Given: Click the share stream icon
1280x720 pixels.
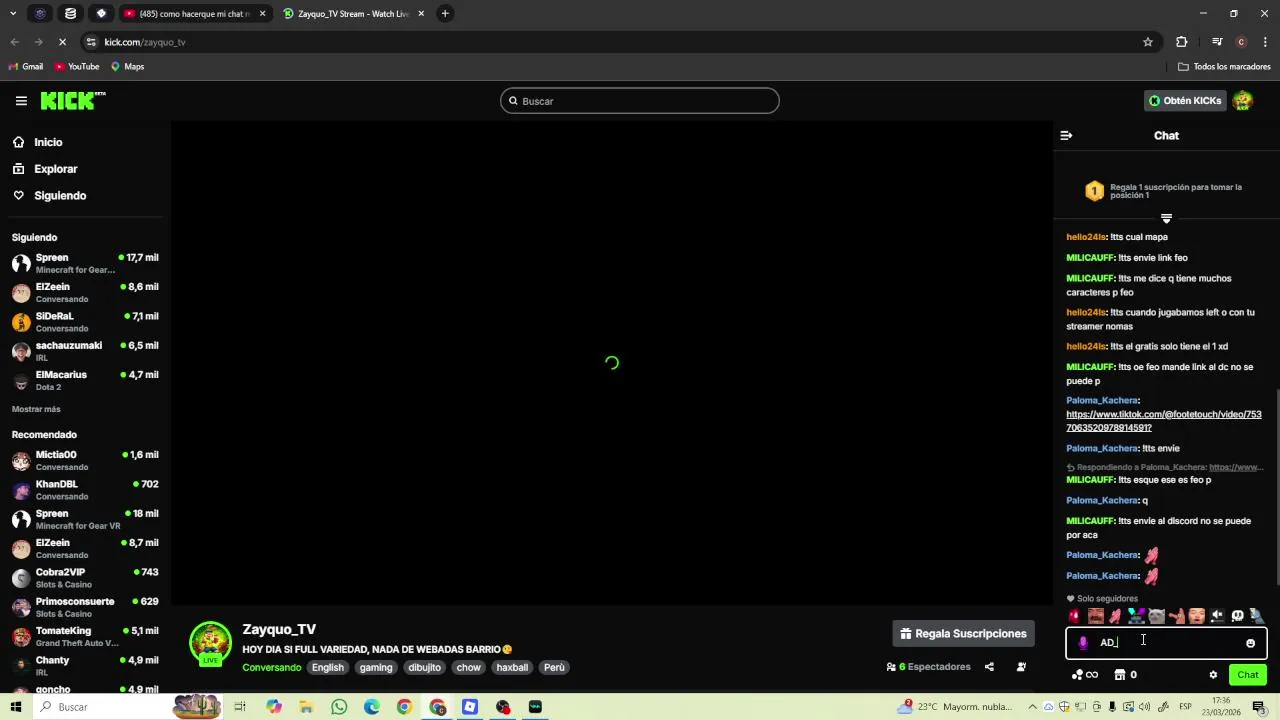Looking at the screenshot, I should 989,667.
